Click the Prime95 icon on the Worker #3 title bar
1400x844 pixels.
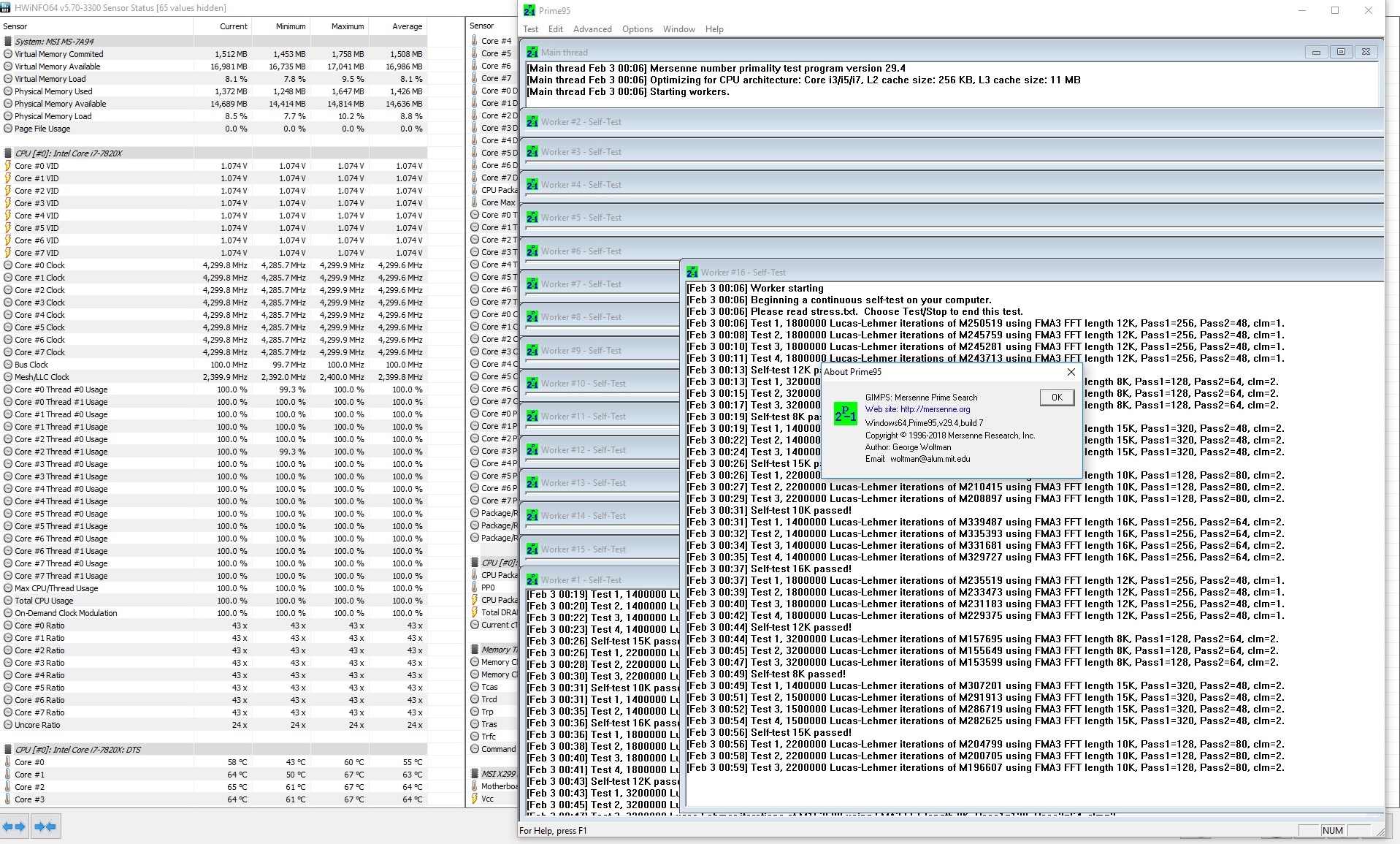click(532, 152)
